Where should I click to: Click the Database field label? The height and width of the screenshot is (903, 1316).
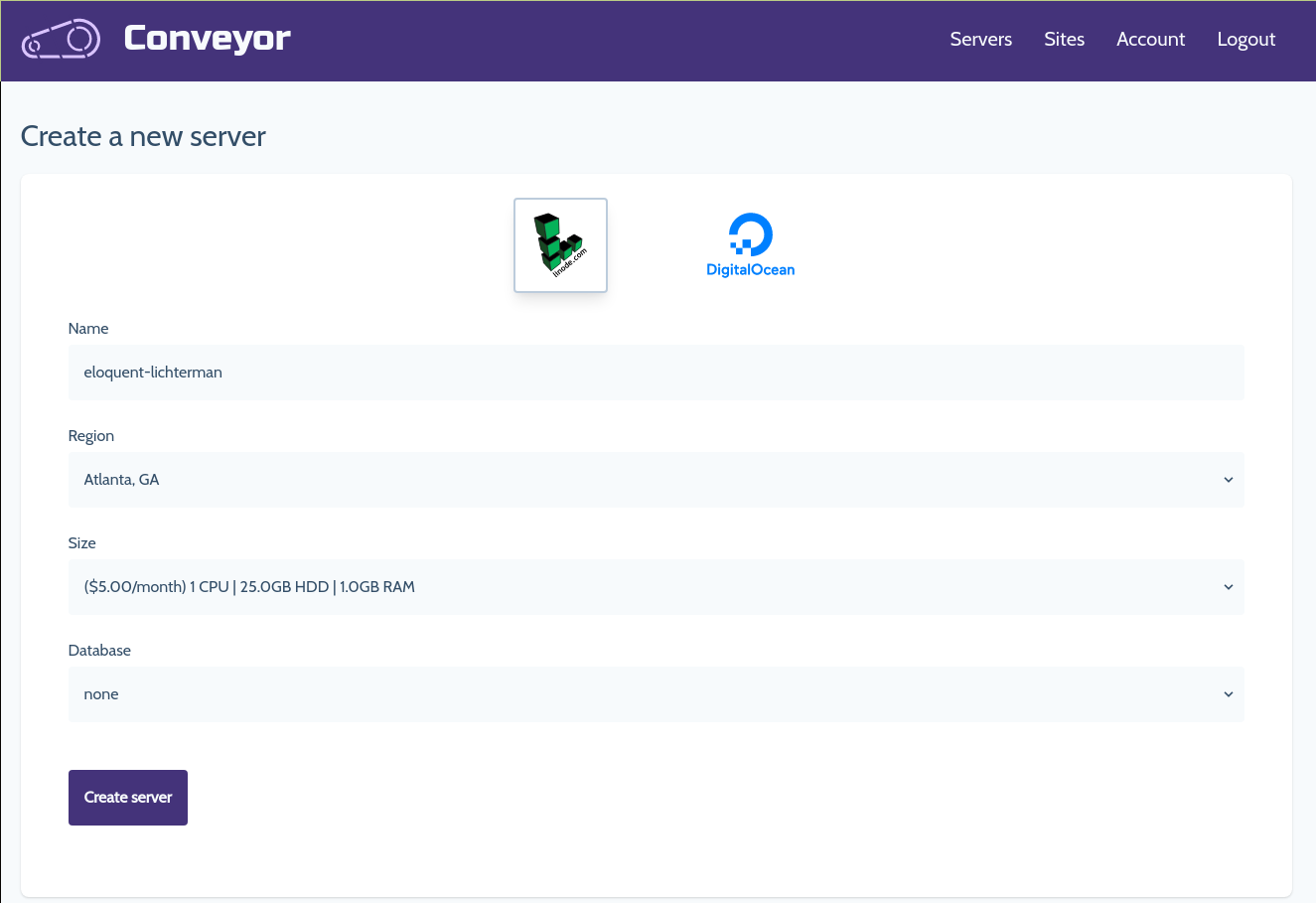99,651
